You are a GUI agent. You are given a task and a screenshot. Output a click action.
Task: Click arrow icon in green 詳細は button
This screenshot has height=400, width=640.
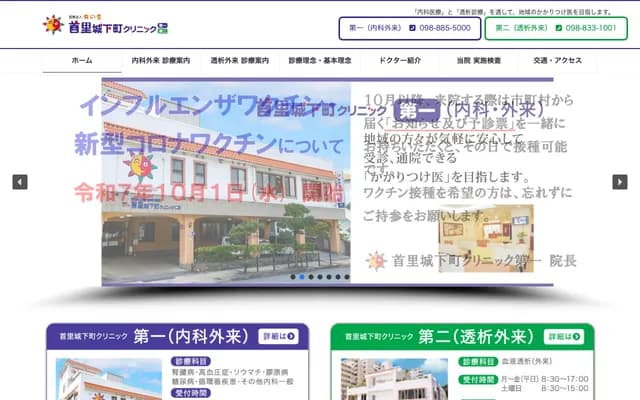tap(576, 336)
